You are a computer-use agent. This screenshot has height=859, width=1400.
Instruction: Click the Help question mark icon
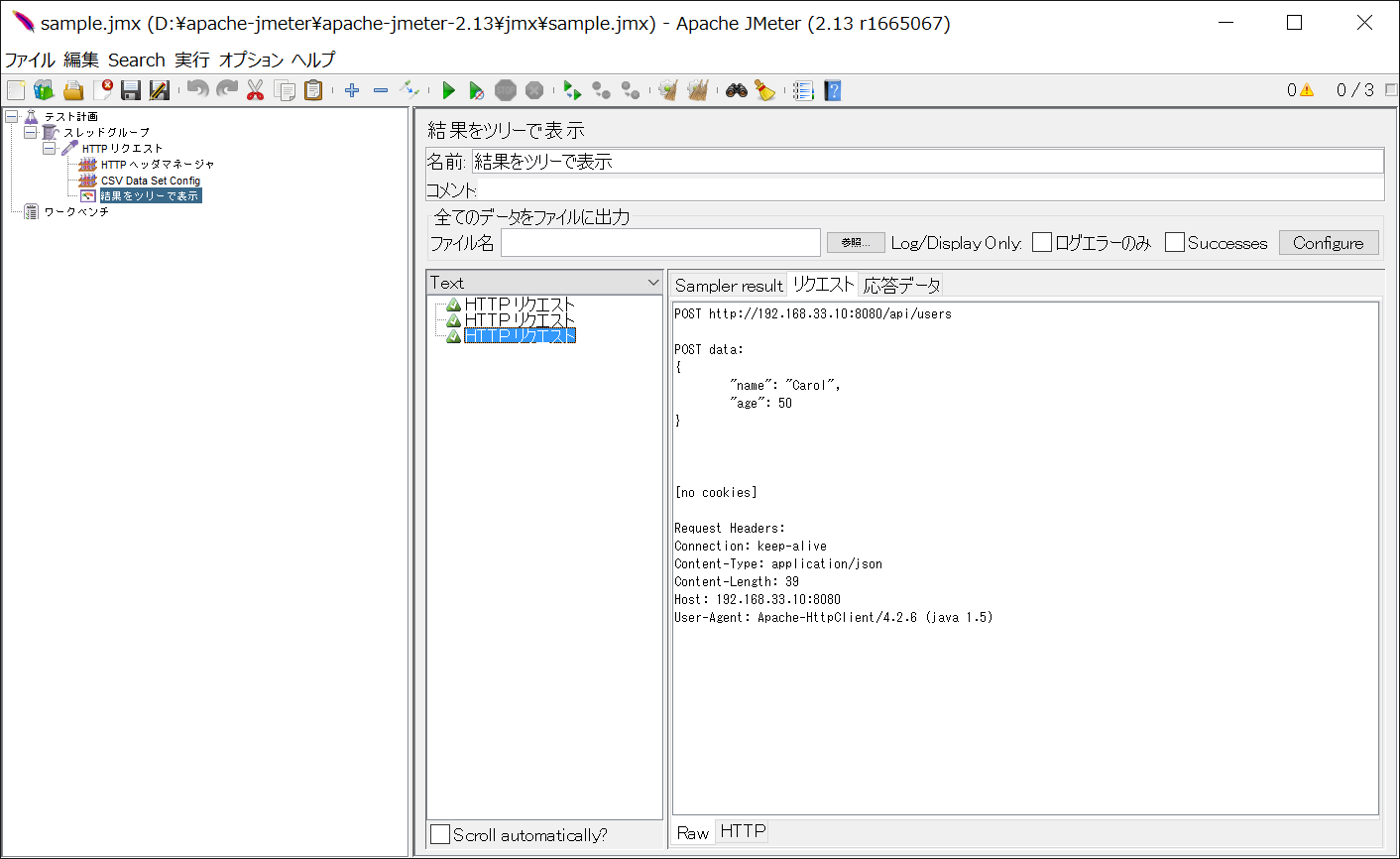pyautogui.click(x=833, y=91)
